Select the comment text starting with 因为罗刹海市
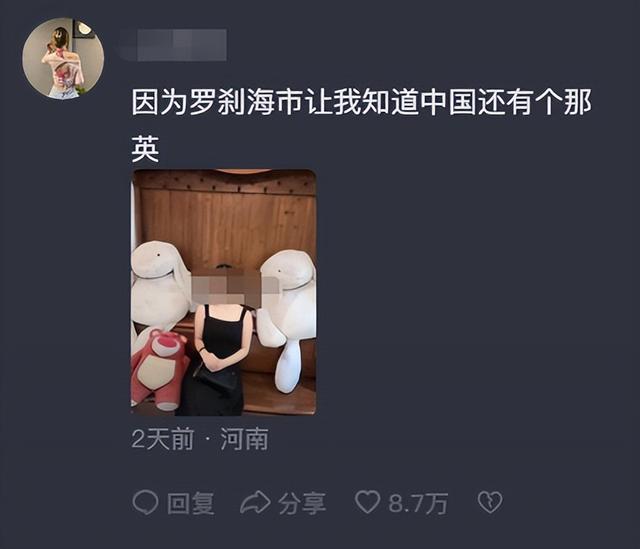 coord(362,126)
